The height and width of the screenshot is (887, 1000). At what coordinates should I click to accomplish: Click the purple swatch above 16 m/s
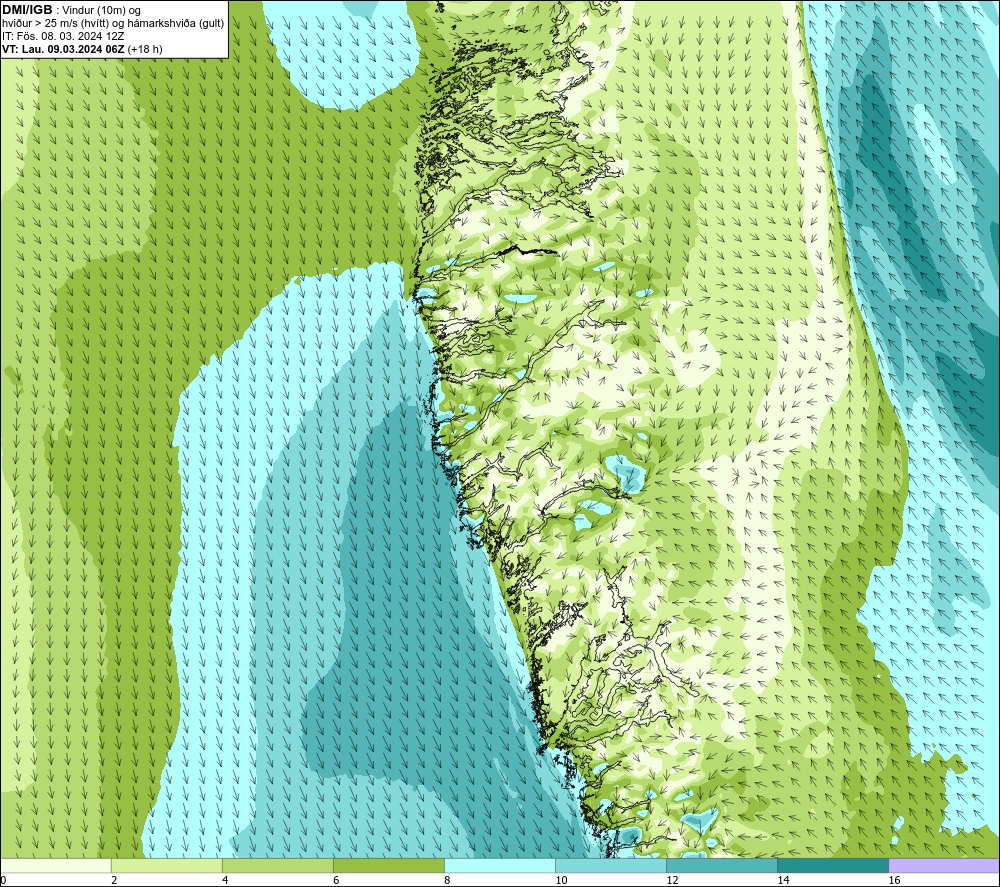[x=943, y=865]
